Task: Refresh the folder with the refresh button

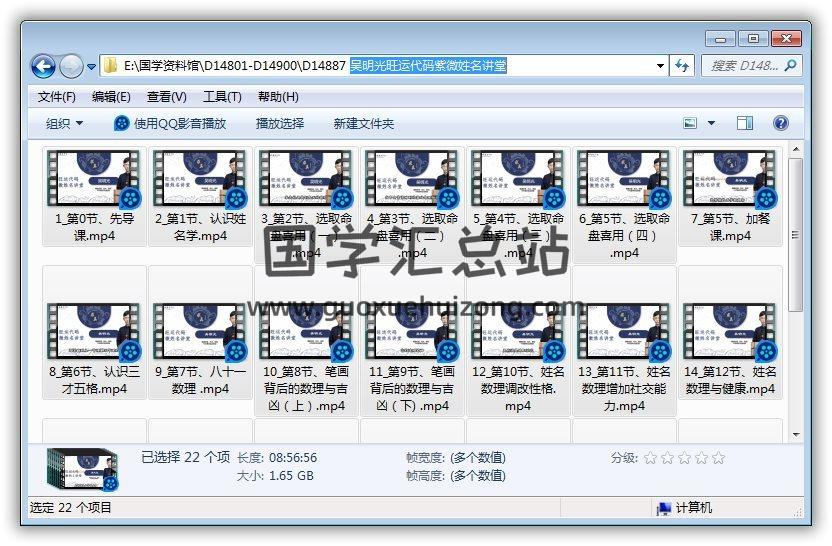Action: (682, 66)
